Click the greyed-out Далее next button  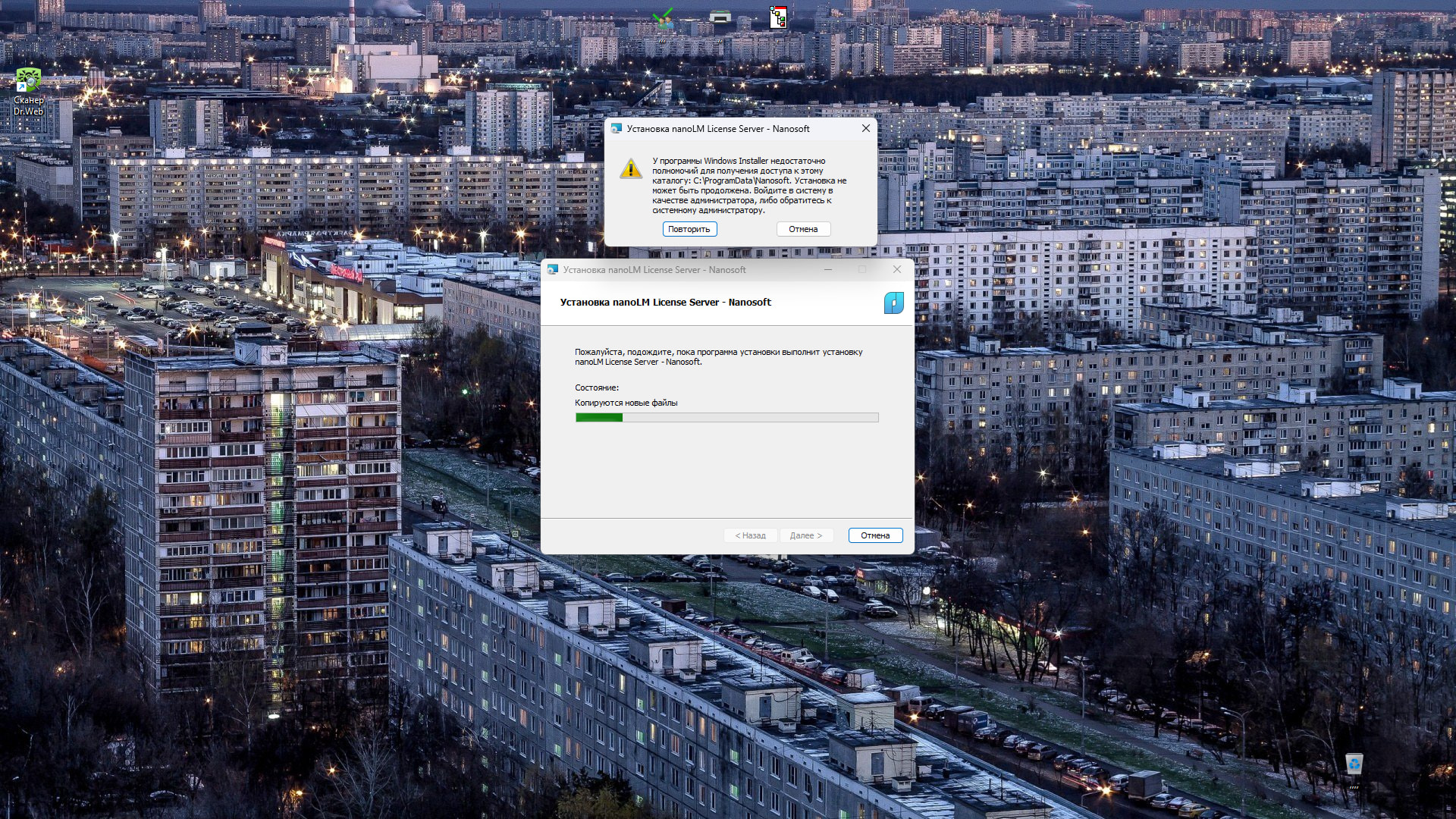[805, 535]
